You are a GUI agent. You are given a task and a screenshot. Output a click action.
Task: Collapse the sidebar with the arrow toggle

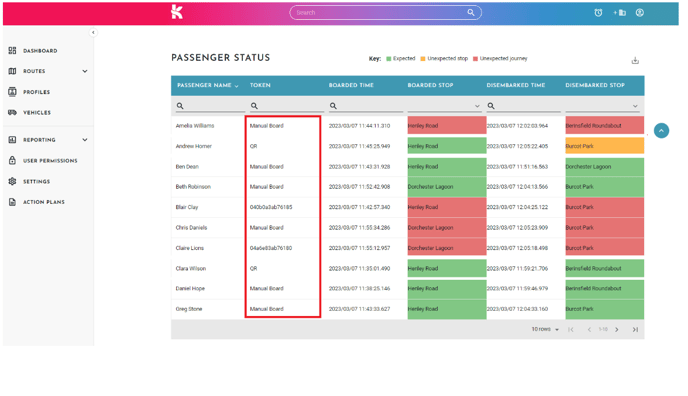(93, 32)
